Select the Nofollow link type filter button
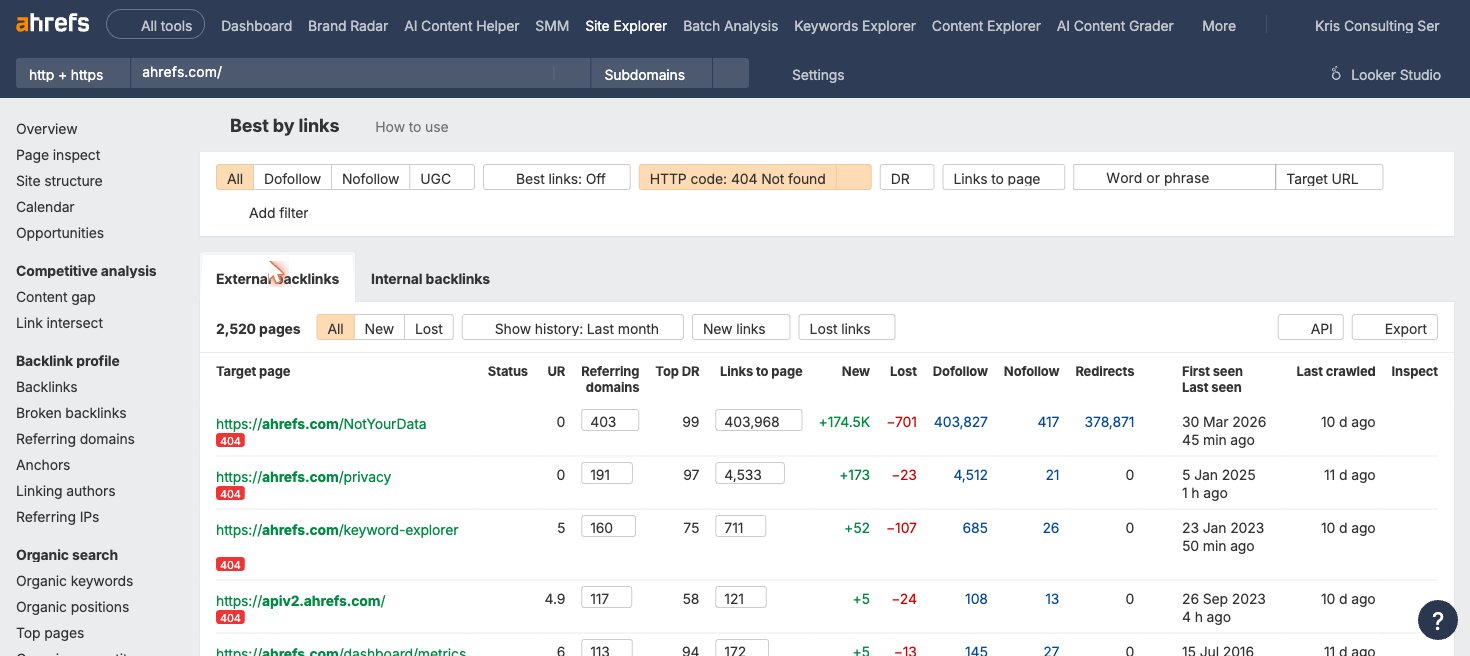Image resolution: width=1470 pixels, height=656 pixels. [x=370, y=178]
